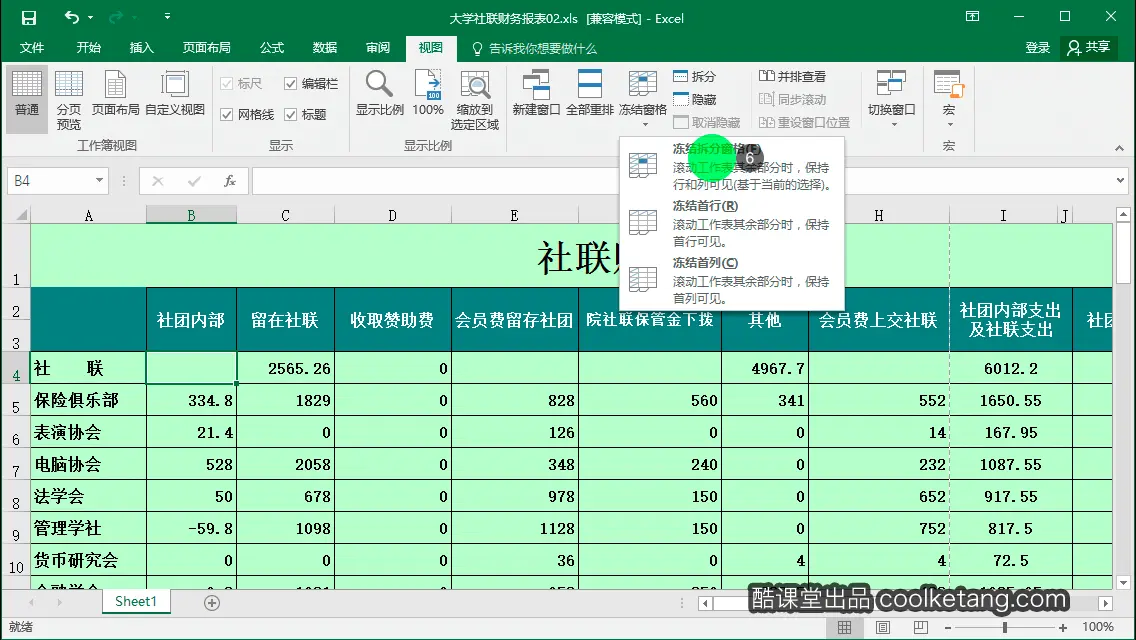The height and width of the screenshot is (640, 1136).
Task: Sign in with 登录
Action: (1037, 48)
